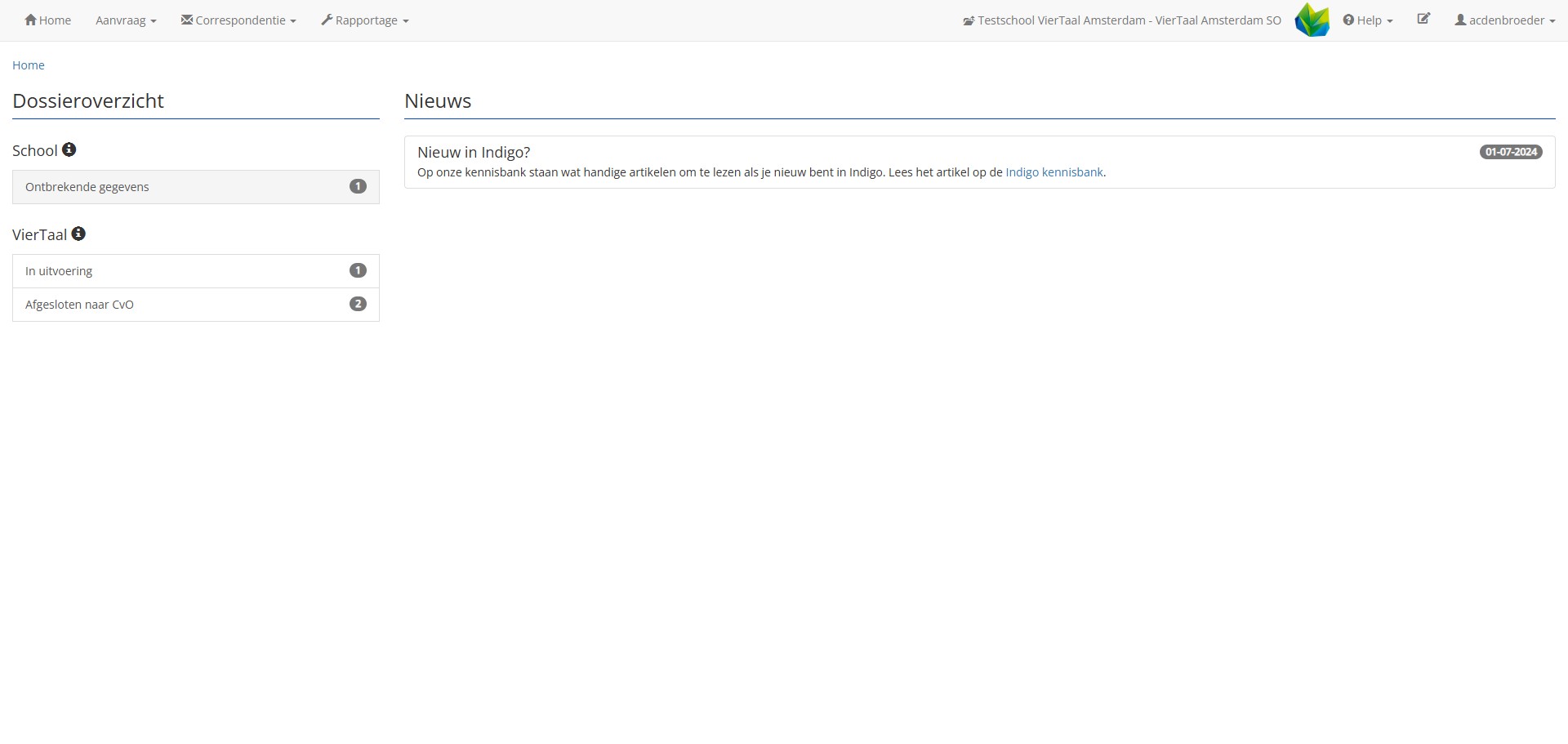Image resolution: width=1568 pixels, height=744 pixels.
Task: Open the Help dropdown menu
Action: (1368, 20)
